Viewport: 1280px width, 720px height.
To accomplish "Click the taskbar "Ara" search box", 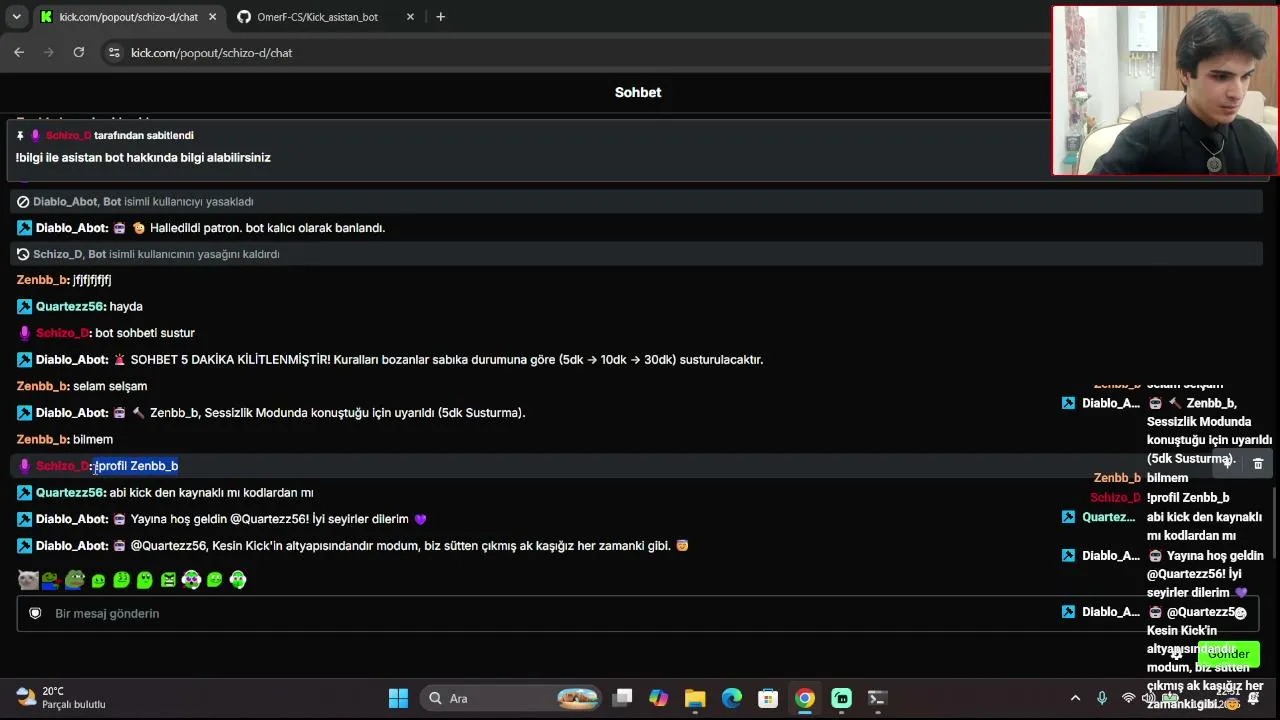I will tap(511, 698).
